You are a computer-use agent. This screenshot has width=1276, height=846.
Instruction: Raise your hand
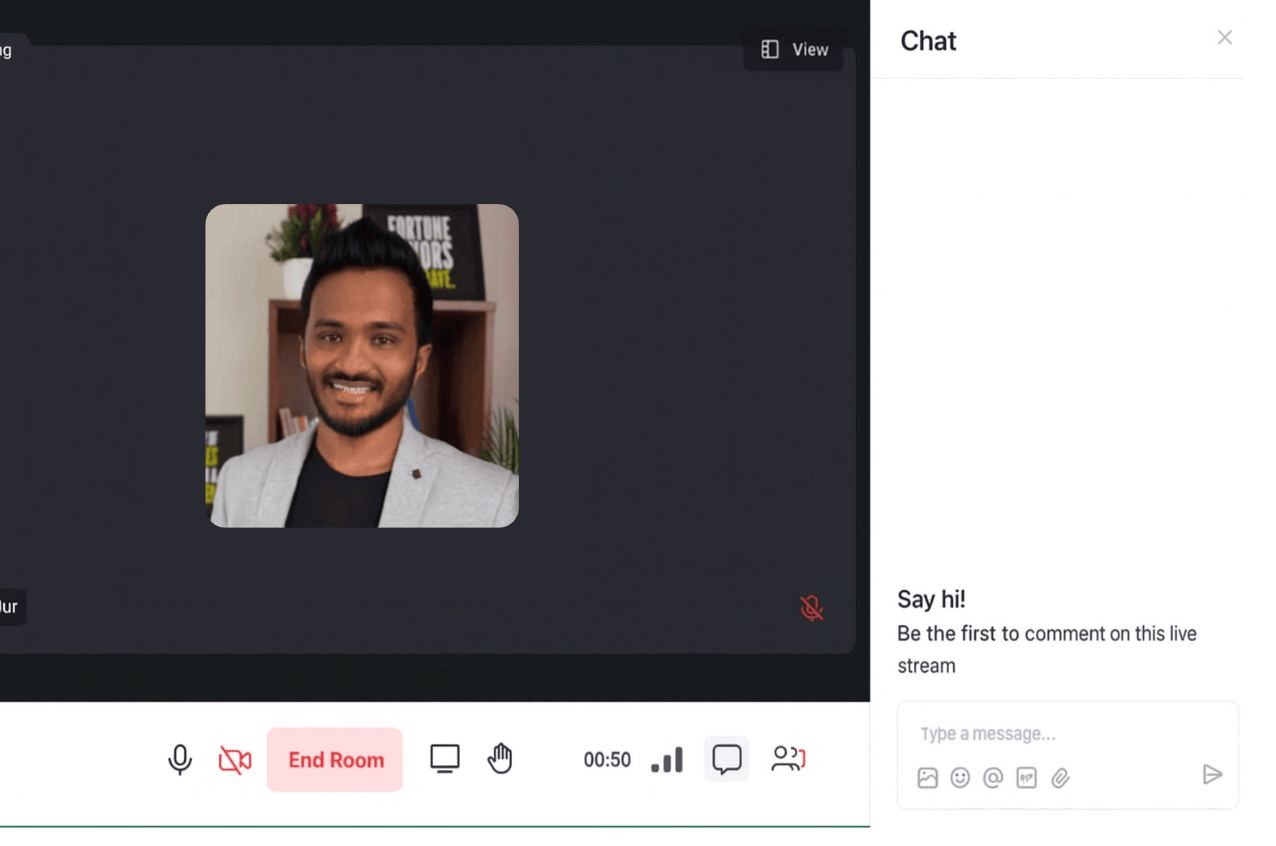[499, 759]
